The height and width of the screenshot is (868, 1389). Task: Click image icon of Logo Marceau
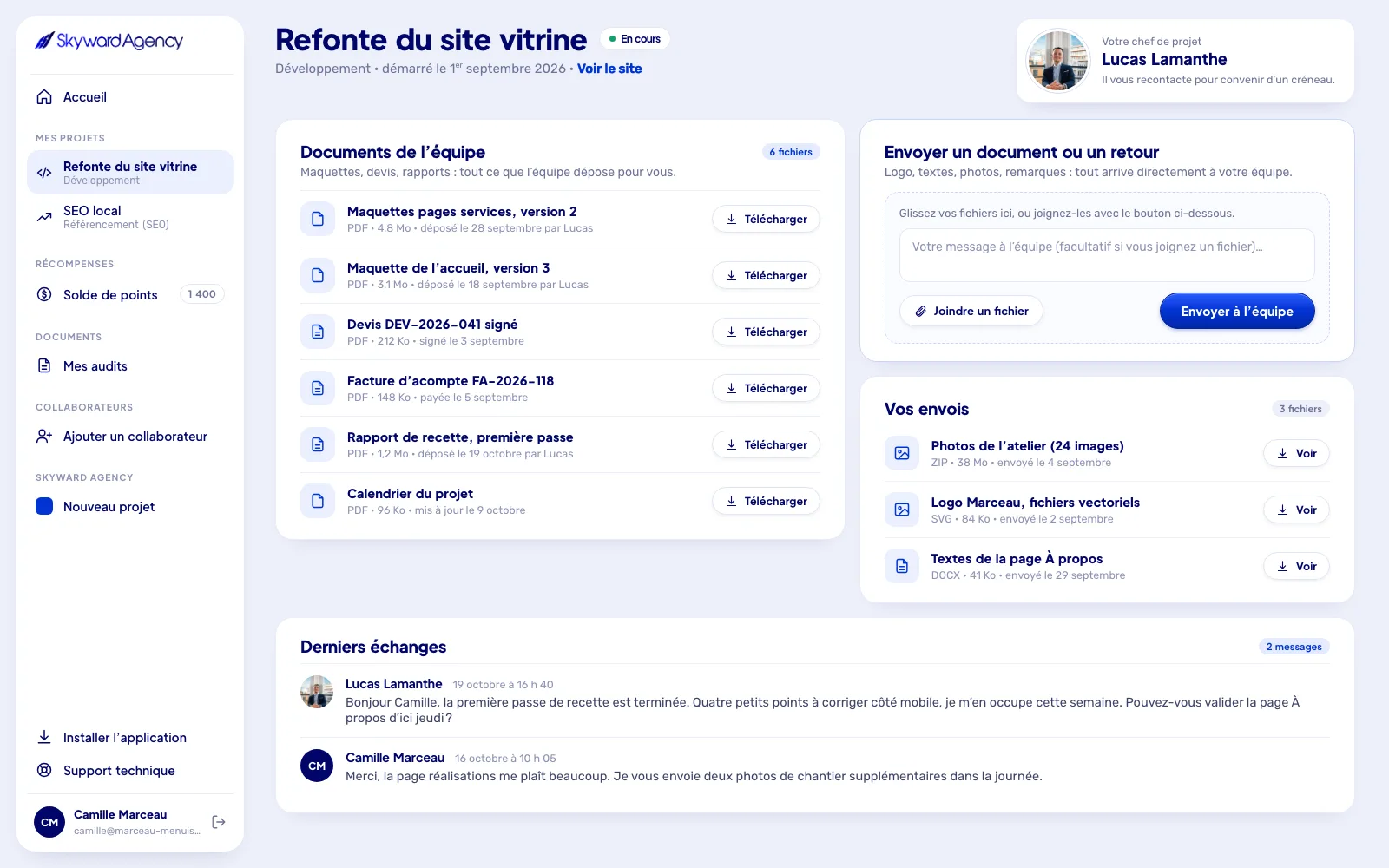[x=902, y=510]
